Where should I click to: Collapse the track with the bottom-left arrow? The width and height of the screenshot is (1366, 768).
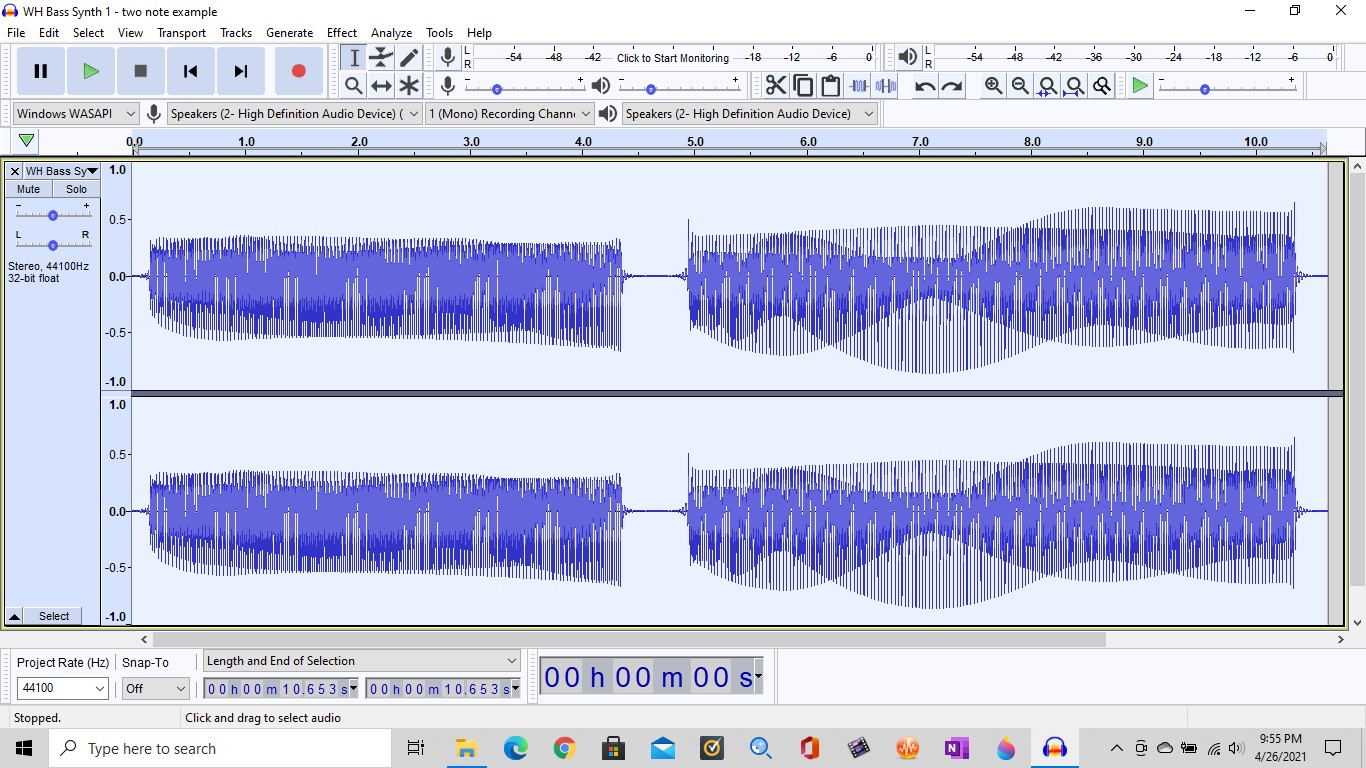(x=13, y=616)
